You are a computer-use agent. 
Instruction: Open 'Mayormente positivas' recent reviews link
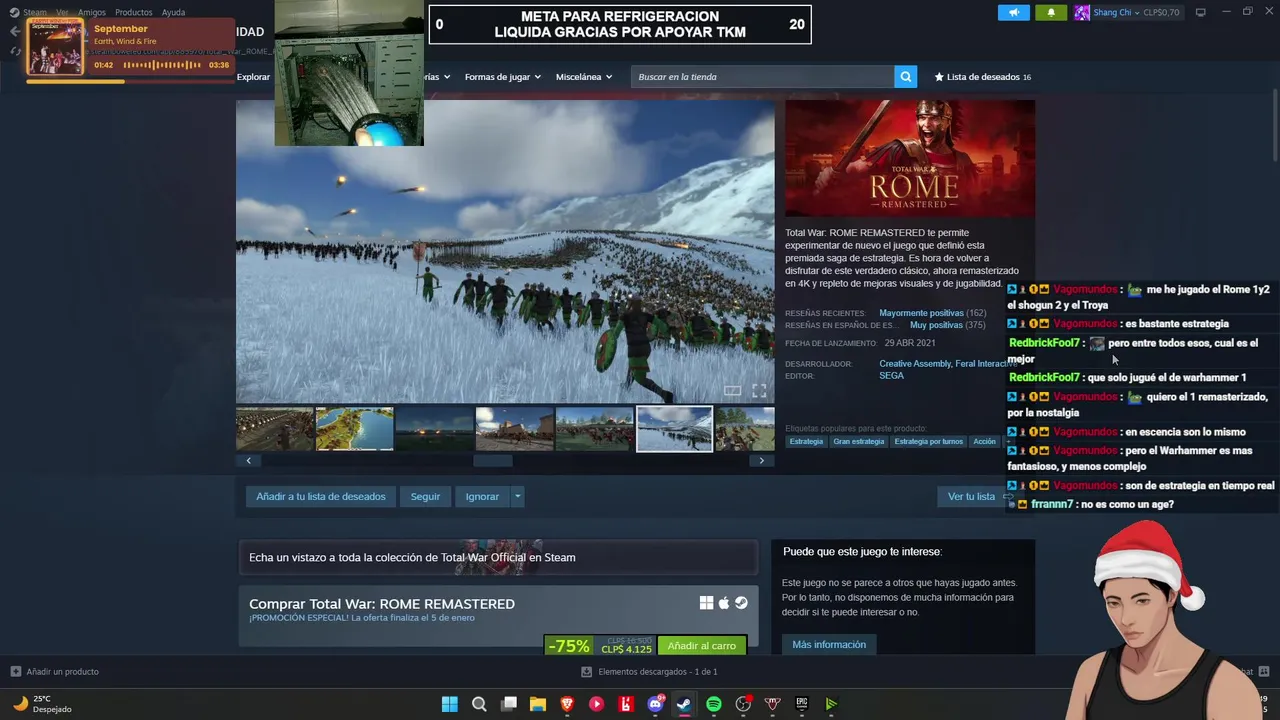[921, 313]
